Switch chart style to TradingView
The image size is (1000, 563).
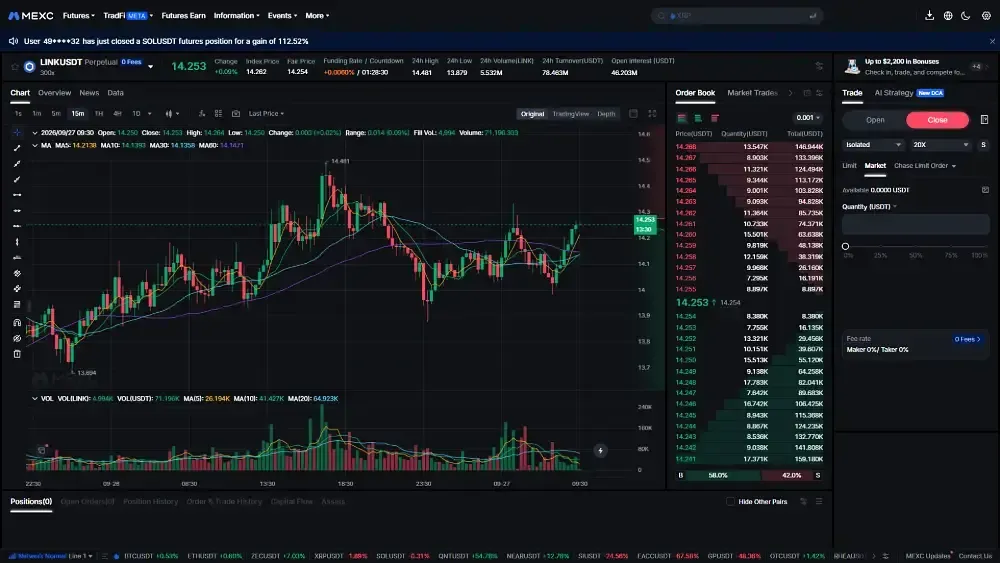coord(571,114)
